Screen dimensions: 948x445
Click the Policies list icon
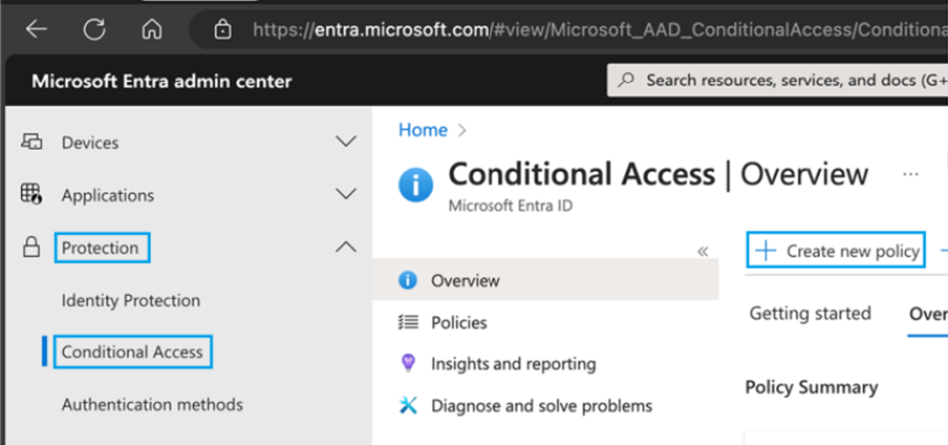pyautogui.click(x=407, y=322)
